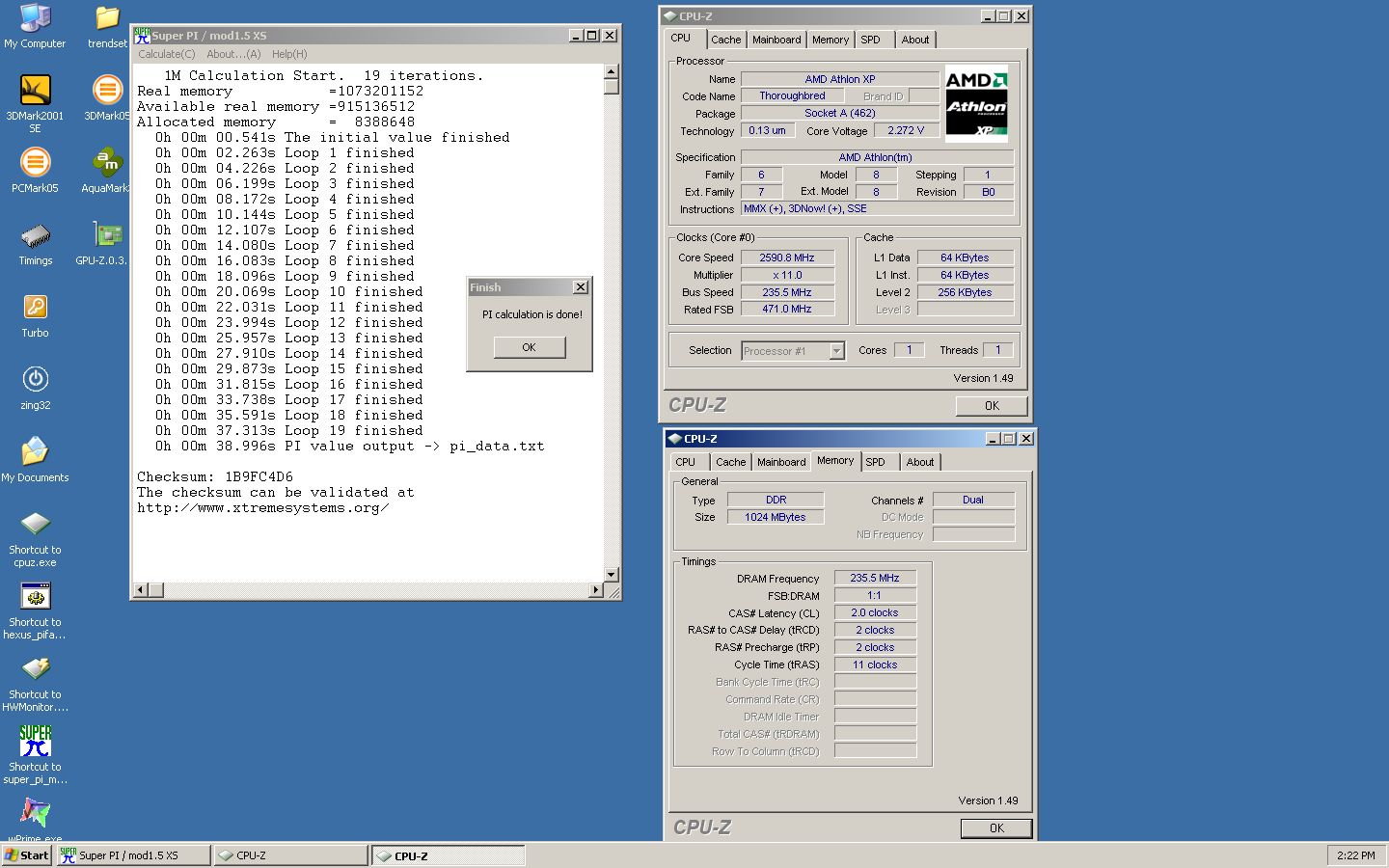Click the CAS# Latency 2.0 clocks value
The width and height of the screenshot is (1389, 868).
point(875,612)
